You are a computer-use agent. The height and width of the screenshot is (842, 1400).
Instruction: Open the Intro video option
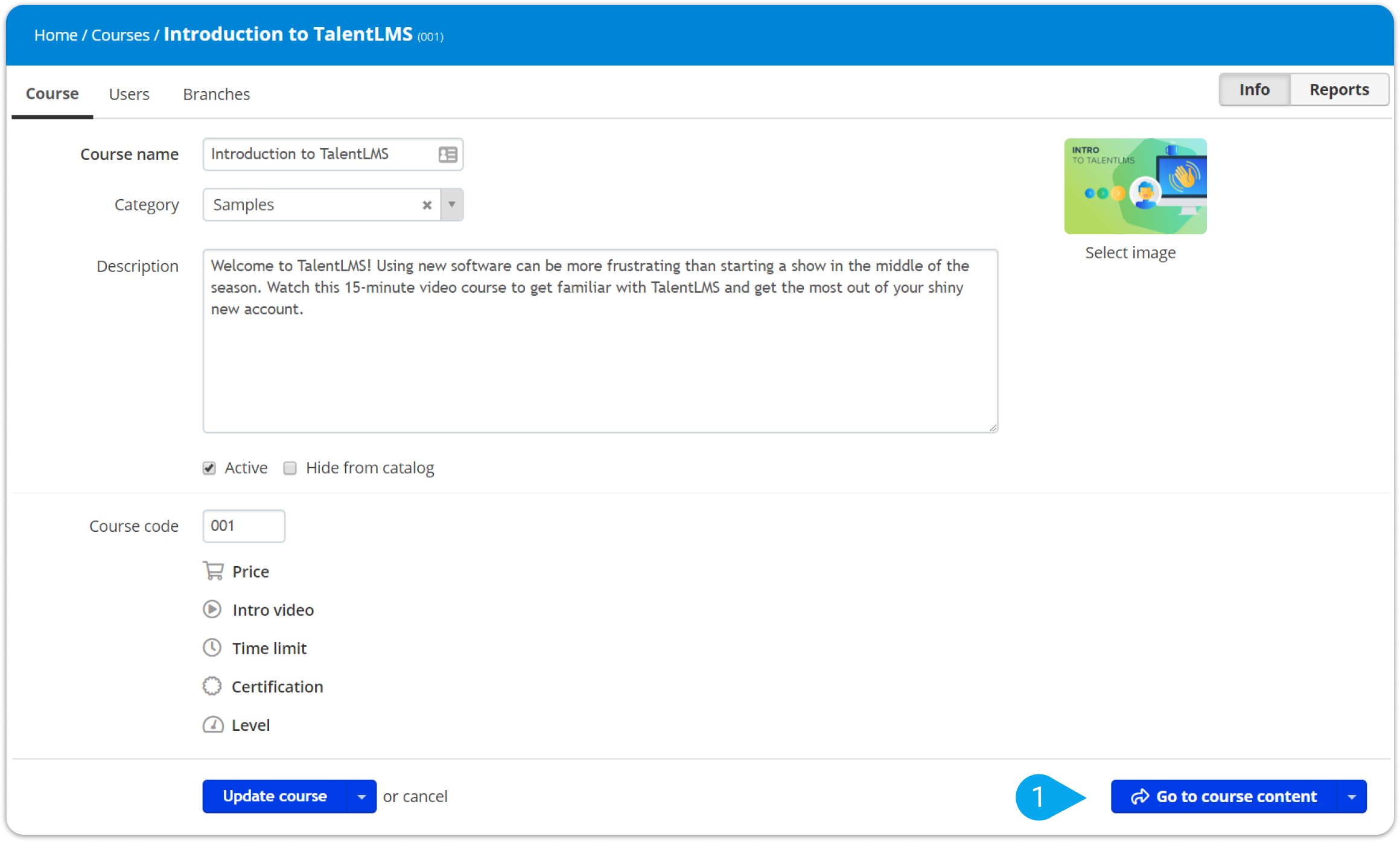(x=273, y=610)
